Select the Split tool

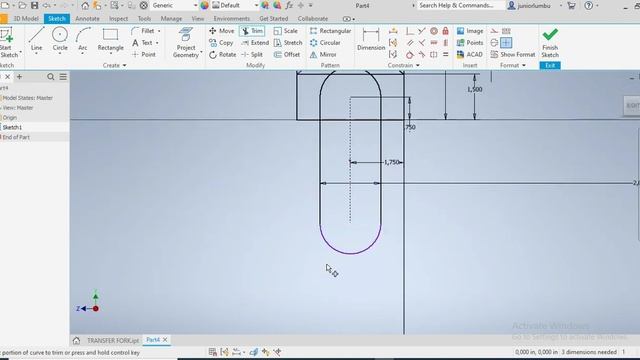[x=252, y=54]
